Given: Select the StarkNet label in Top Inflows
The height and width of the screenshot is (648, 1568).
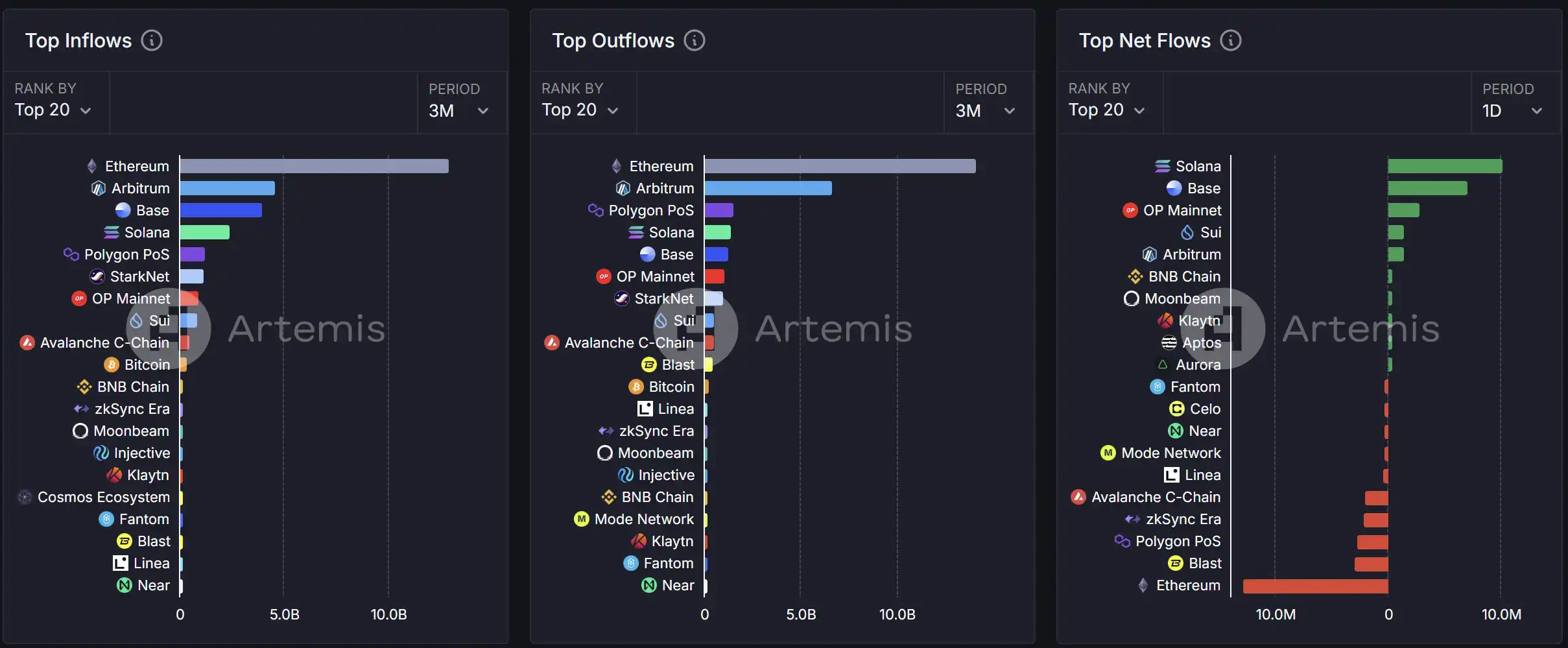Looking at the screenshot, I should pos(139,277).
